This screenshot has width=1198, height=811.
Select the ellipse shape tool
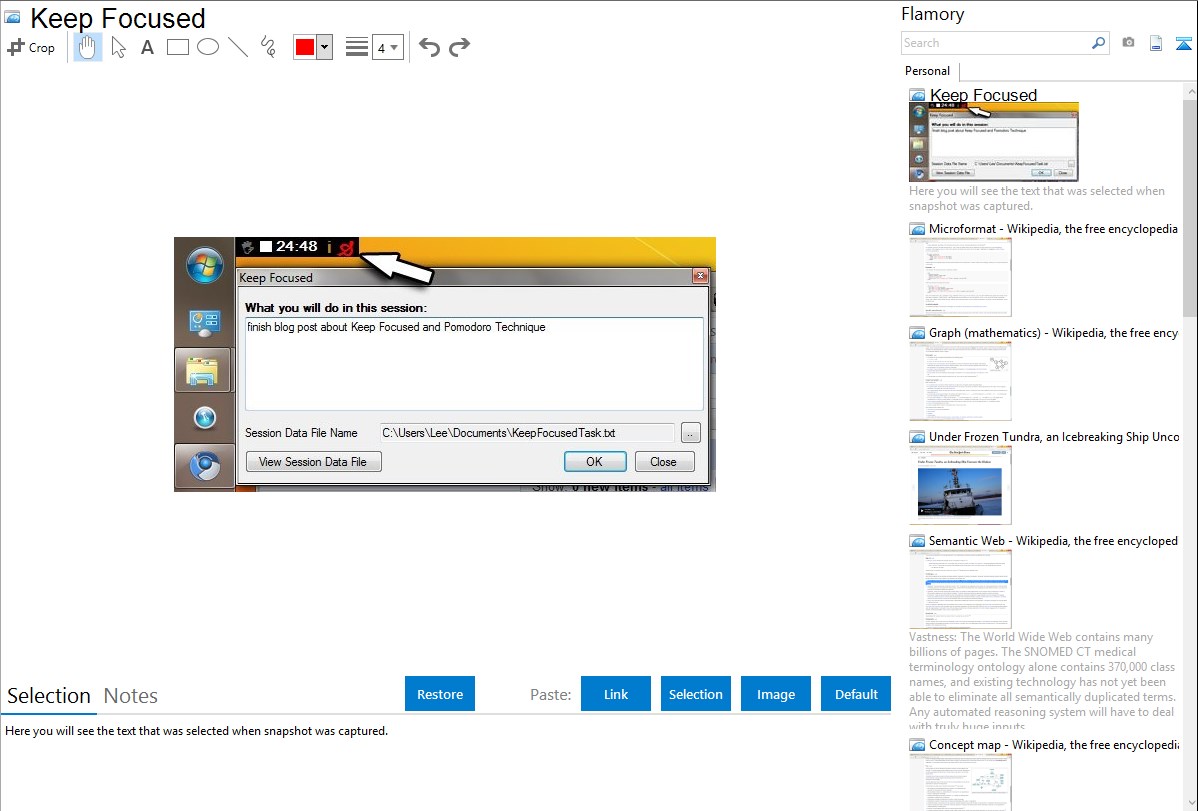[x=208, y=47]
